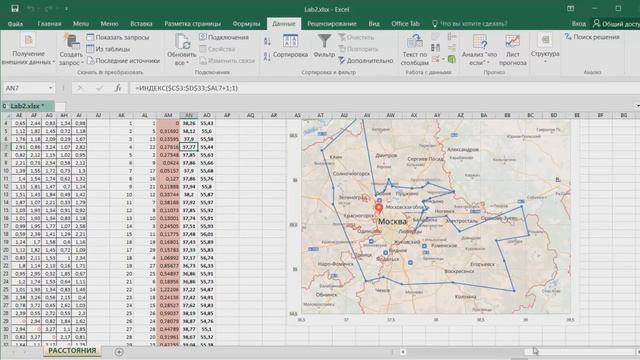The height and width of the screenshot is (360, 640).
Task: Click cell containing 1,06992
Action: (168, 258)
